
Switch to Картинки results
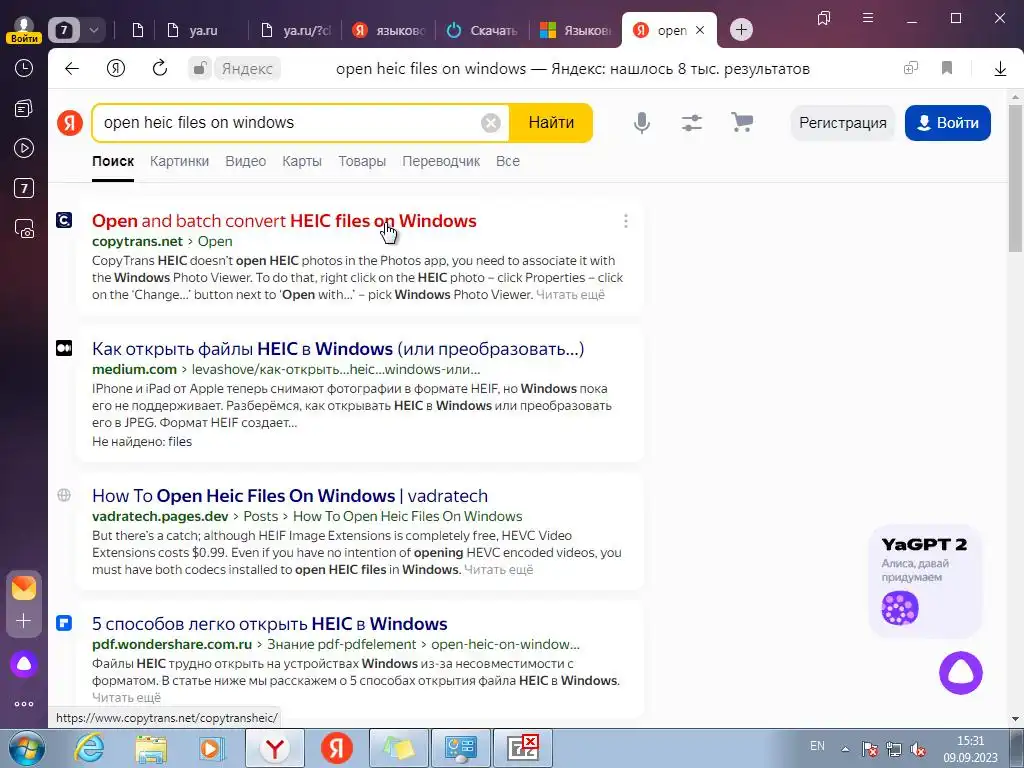pos(180,161)
